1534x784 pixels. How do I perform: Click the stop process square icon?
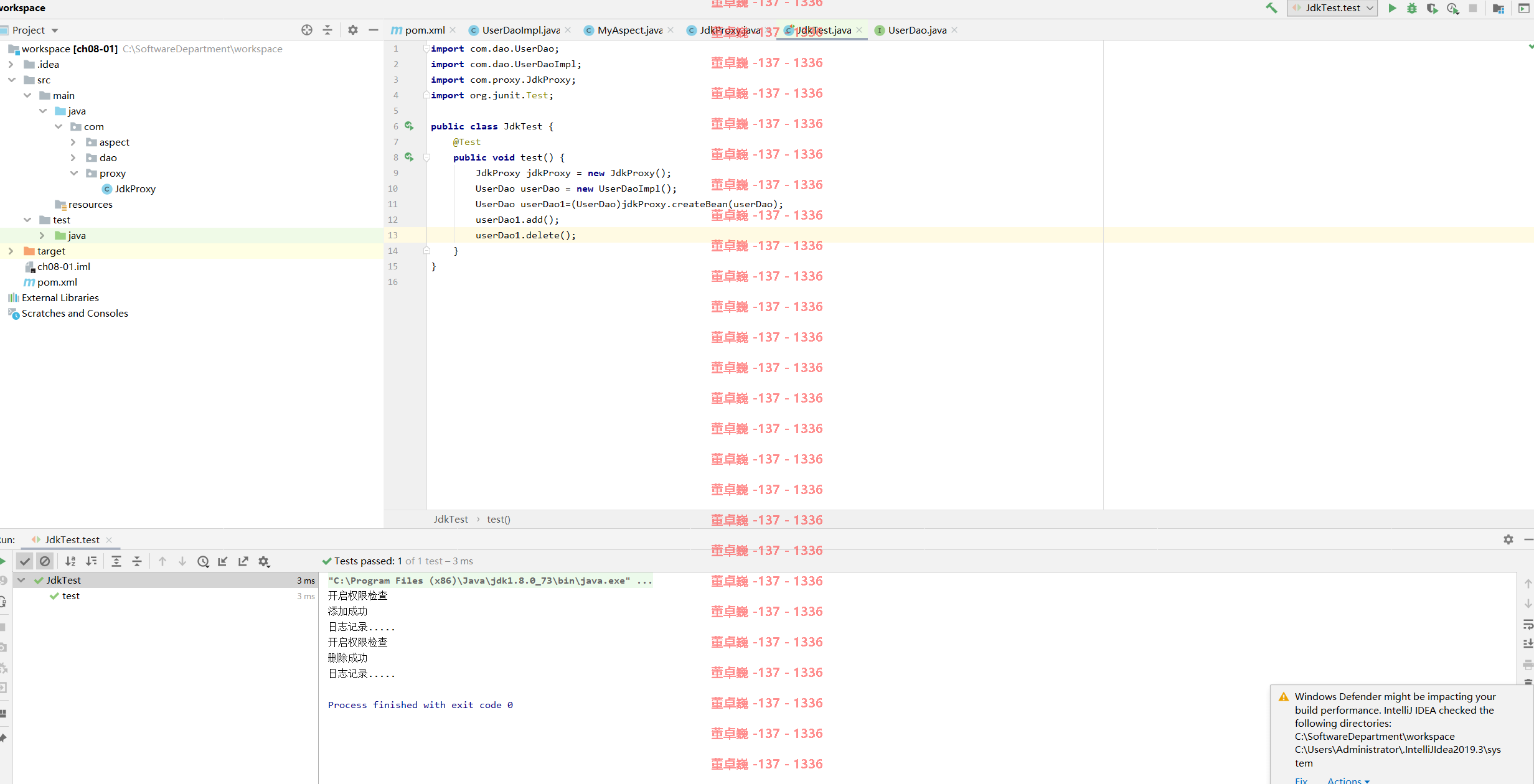point(1473,8)
